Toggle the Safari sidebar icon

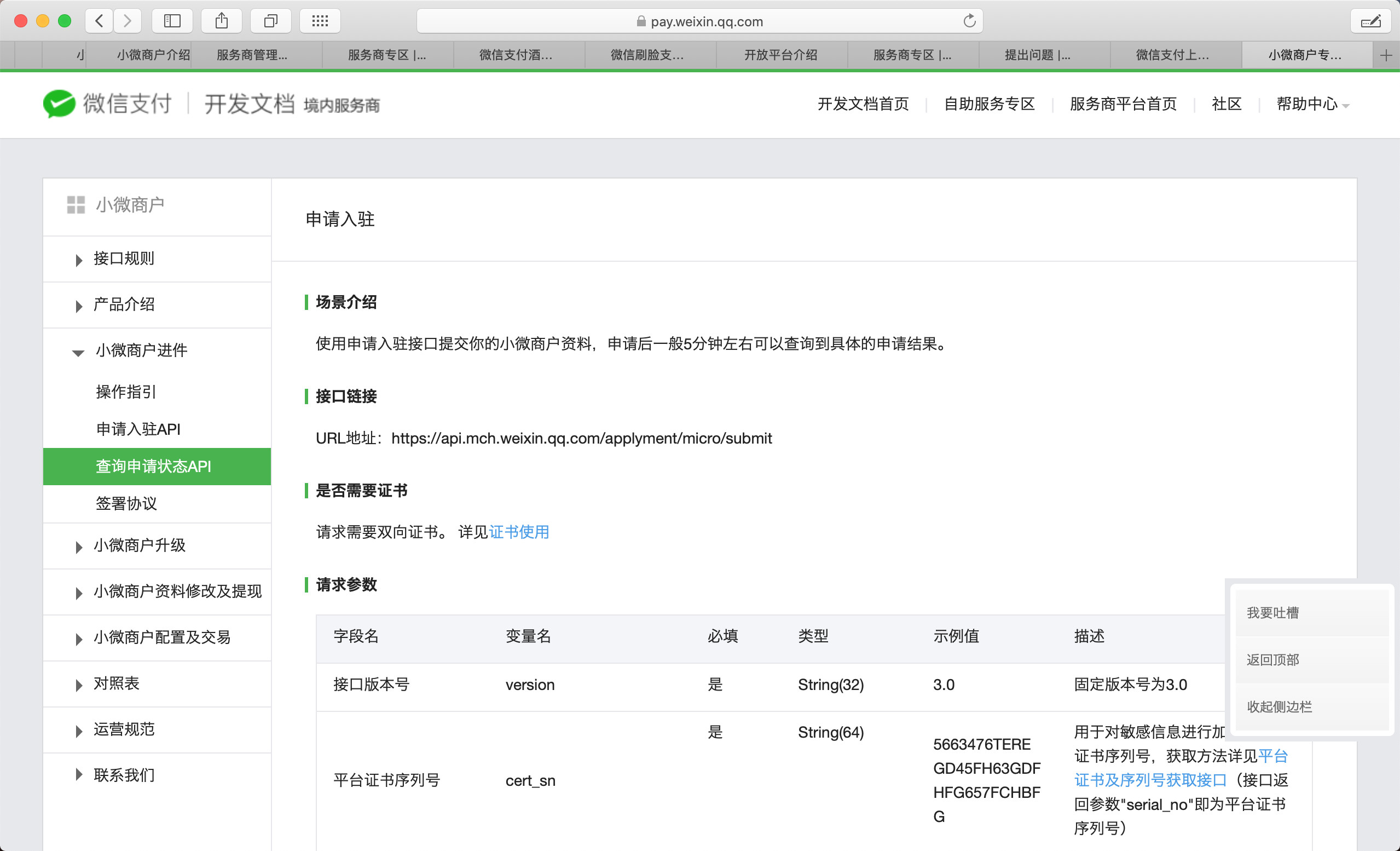172,21
